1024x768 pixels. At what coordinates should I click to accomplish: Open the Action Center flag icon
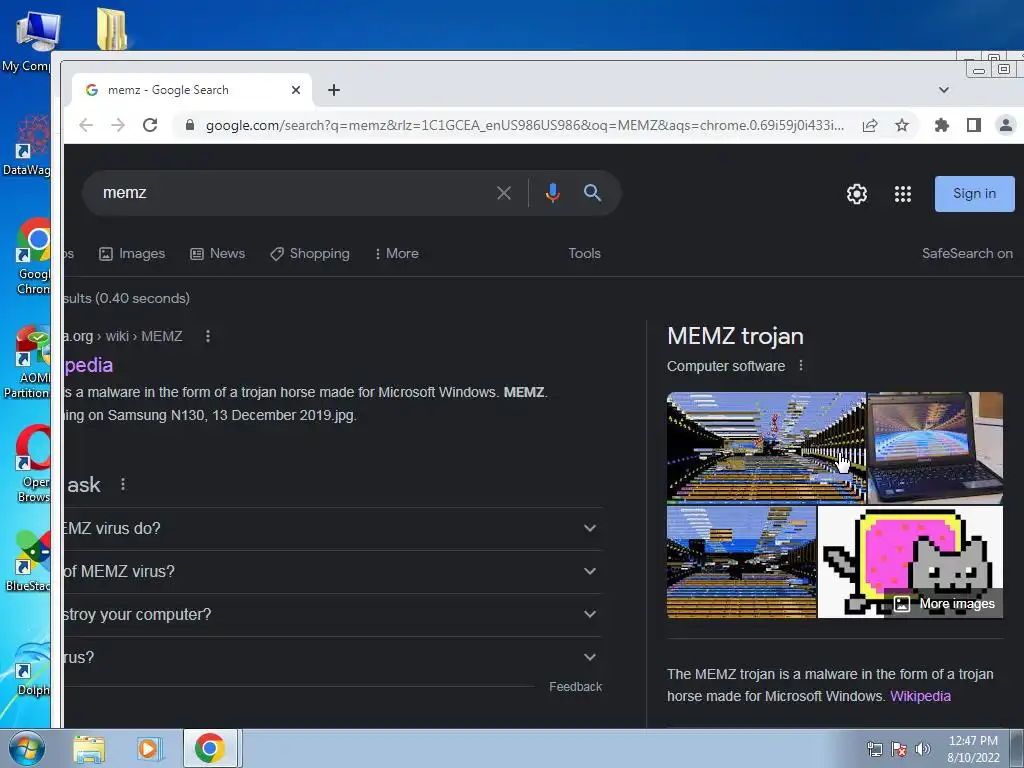coord(899,749)
